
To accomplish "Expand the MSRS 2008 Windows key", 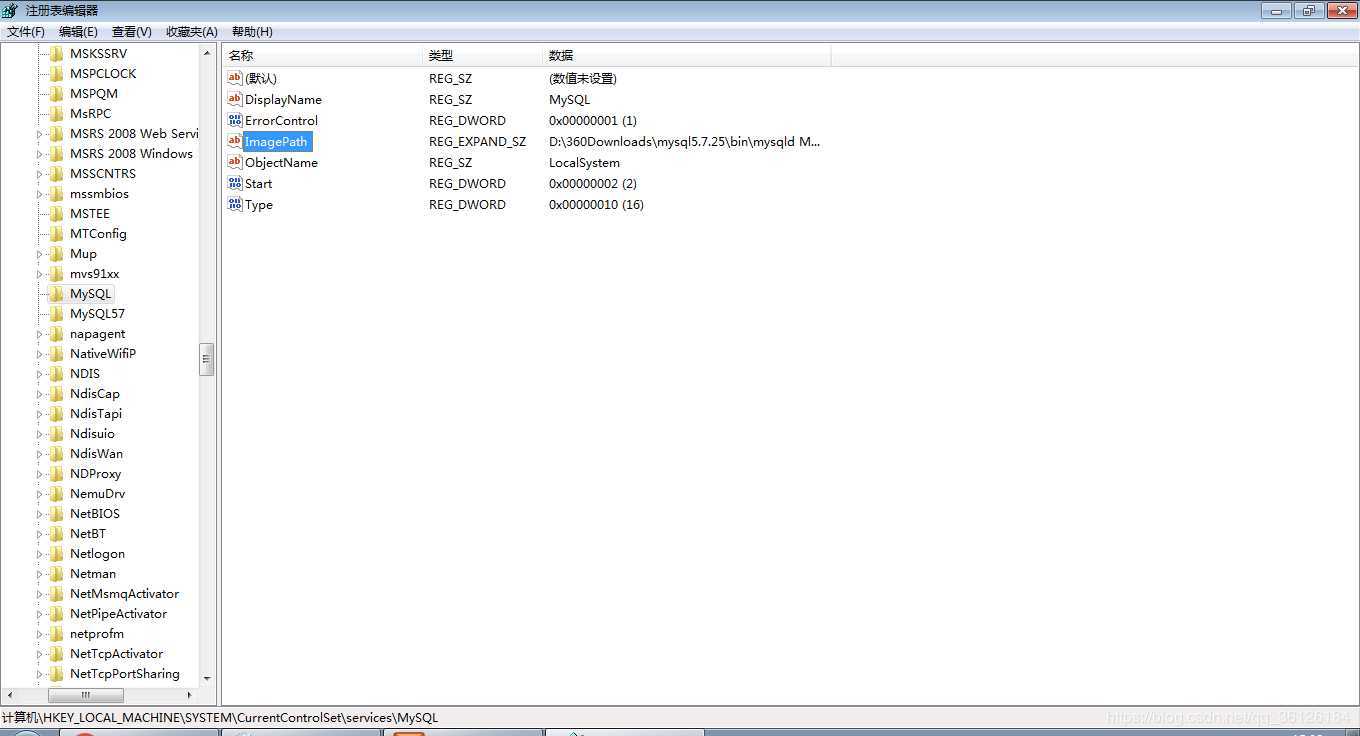I will coord(40,154).
